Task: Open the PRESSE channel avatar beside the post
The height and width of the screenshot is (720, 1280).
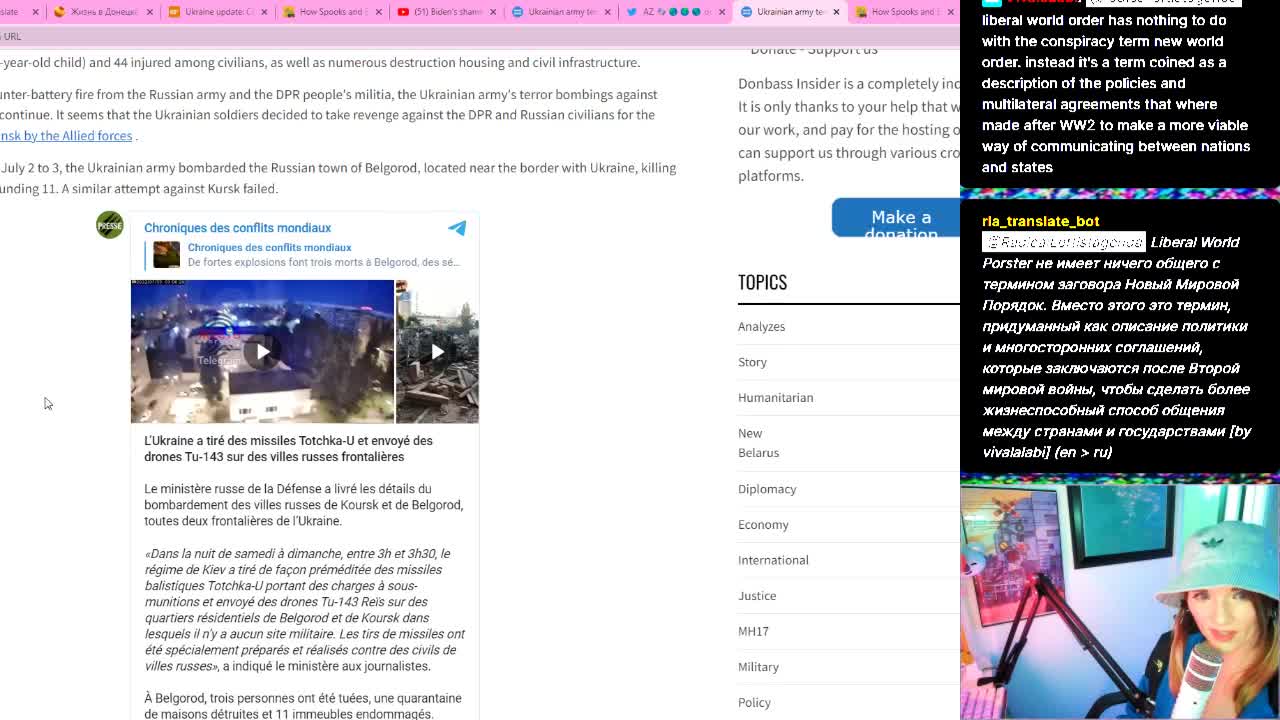Action: point(110,225)
